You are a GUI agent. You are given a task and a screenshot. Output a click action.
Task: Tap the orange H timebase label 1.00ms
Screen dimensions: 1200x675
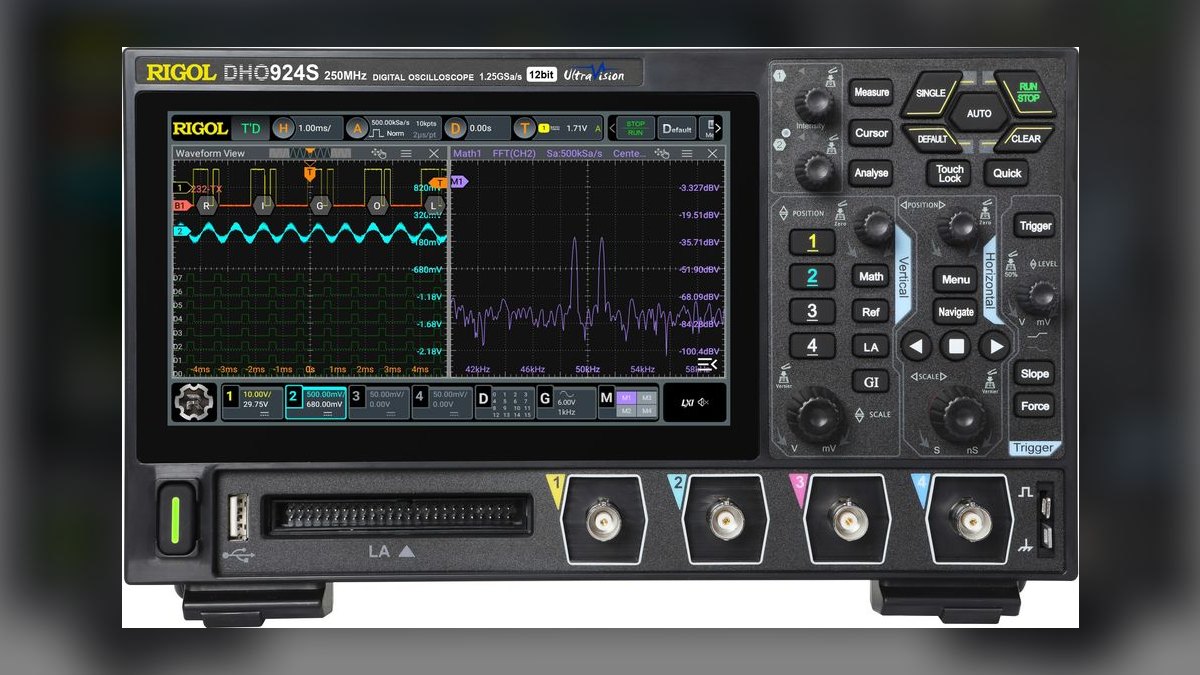click(308, 128)
